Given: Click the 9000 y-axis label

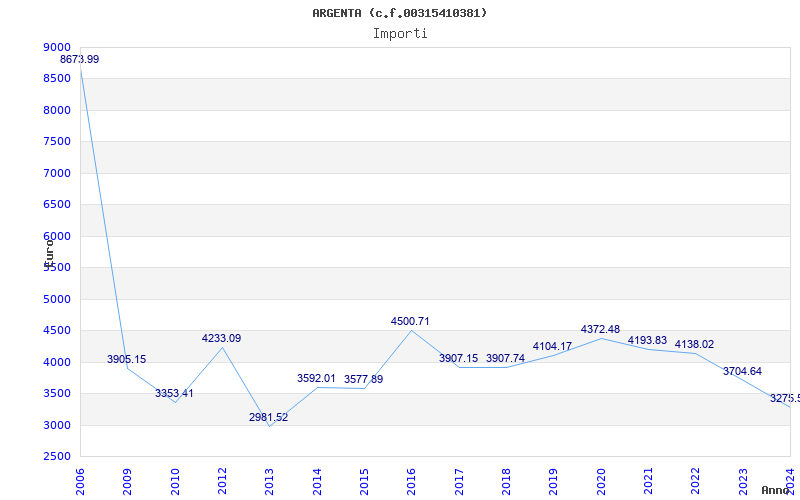Looking at the screenshot, I should coord(57,47).
